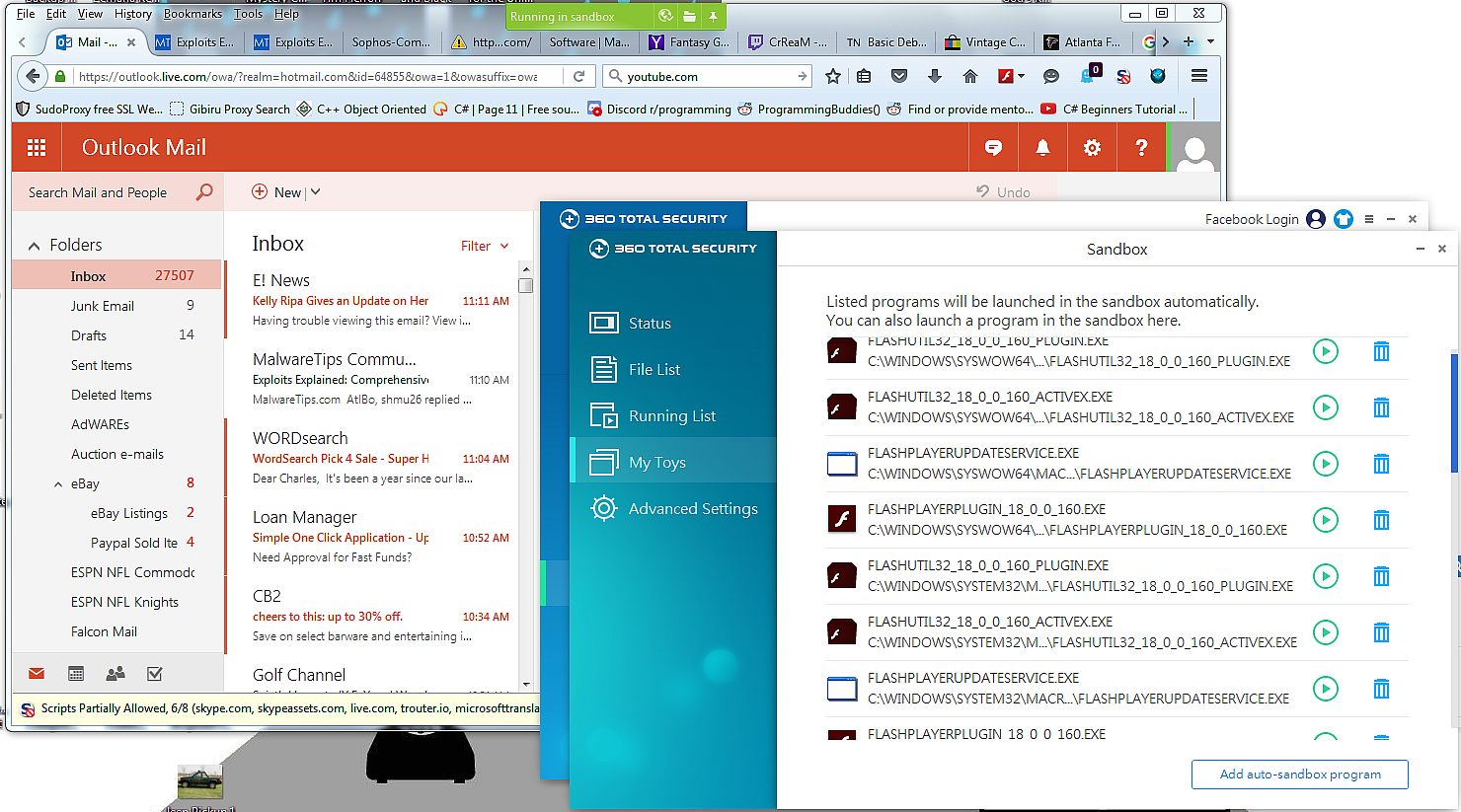Open Skype chat icon in Outlook header
1461x812 pixels.
click(x=993, y=148)
